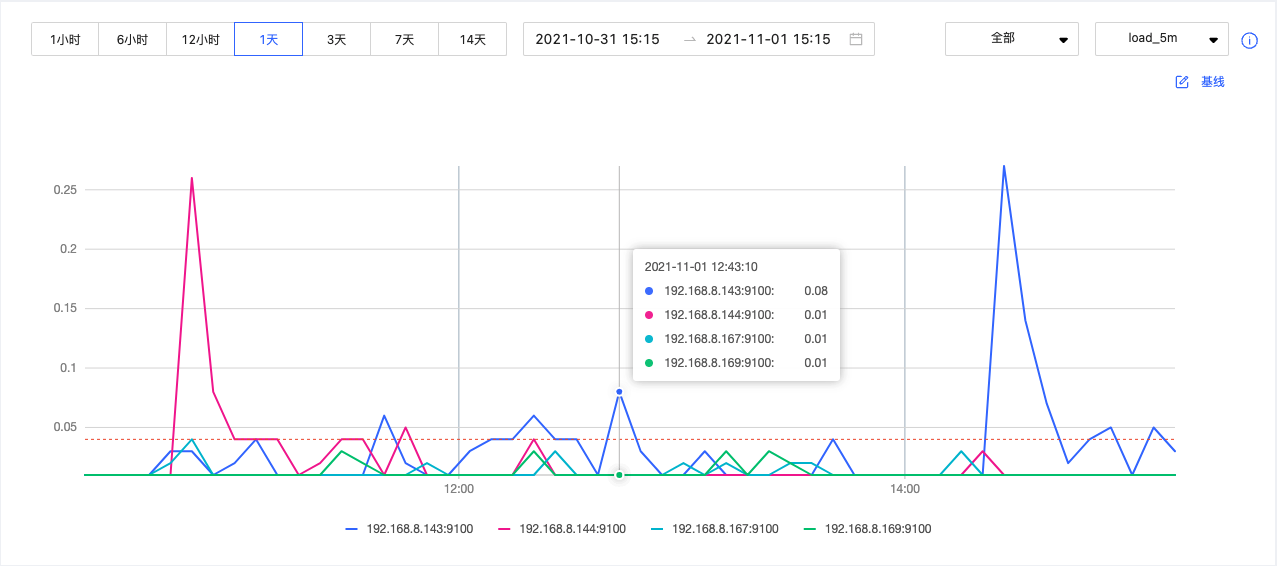
Task: Click the start date 2021-10-31 15:15 field
Action: click(x=597, y=39)
